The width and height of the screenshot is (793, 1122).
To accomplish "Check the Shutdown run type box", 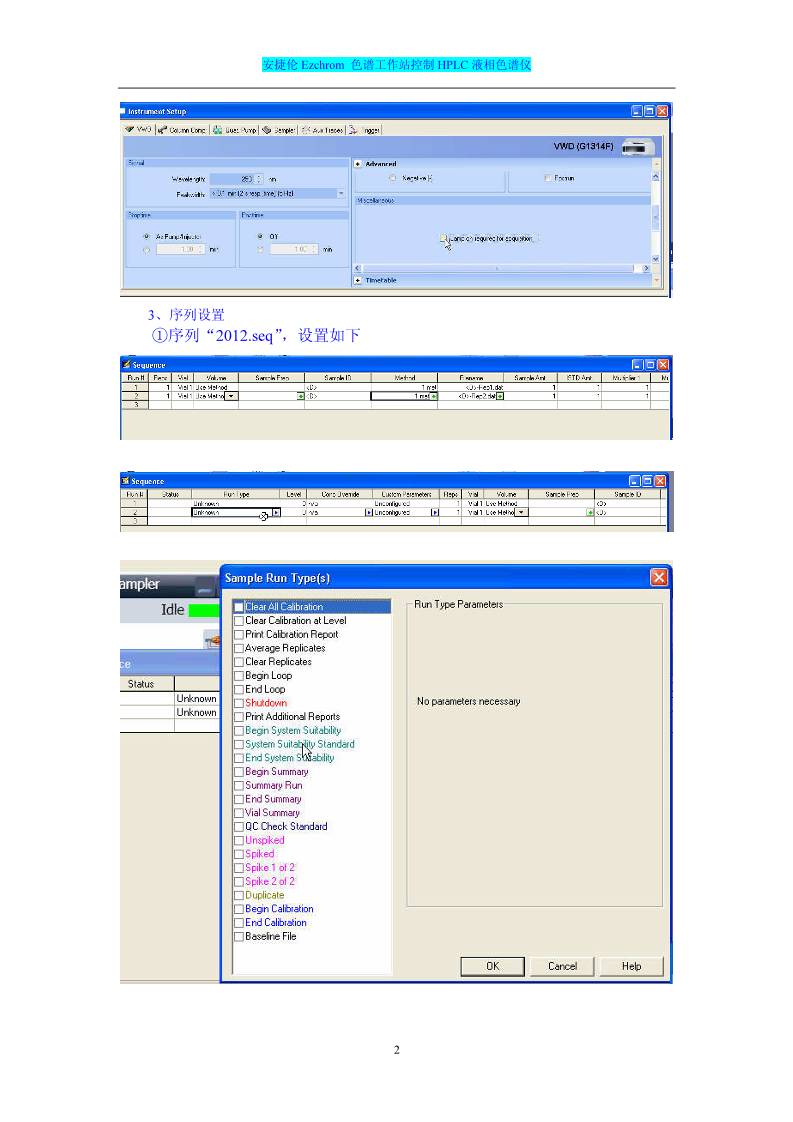I will (x=239, y=703).
